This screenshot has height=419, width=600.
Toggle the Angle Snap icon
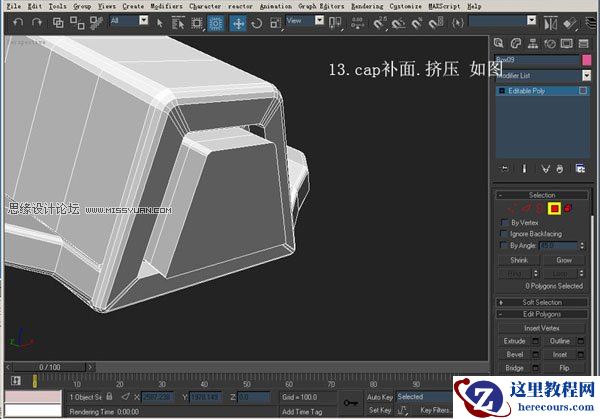[398, 24]
